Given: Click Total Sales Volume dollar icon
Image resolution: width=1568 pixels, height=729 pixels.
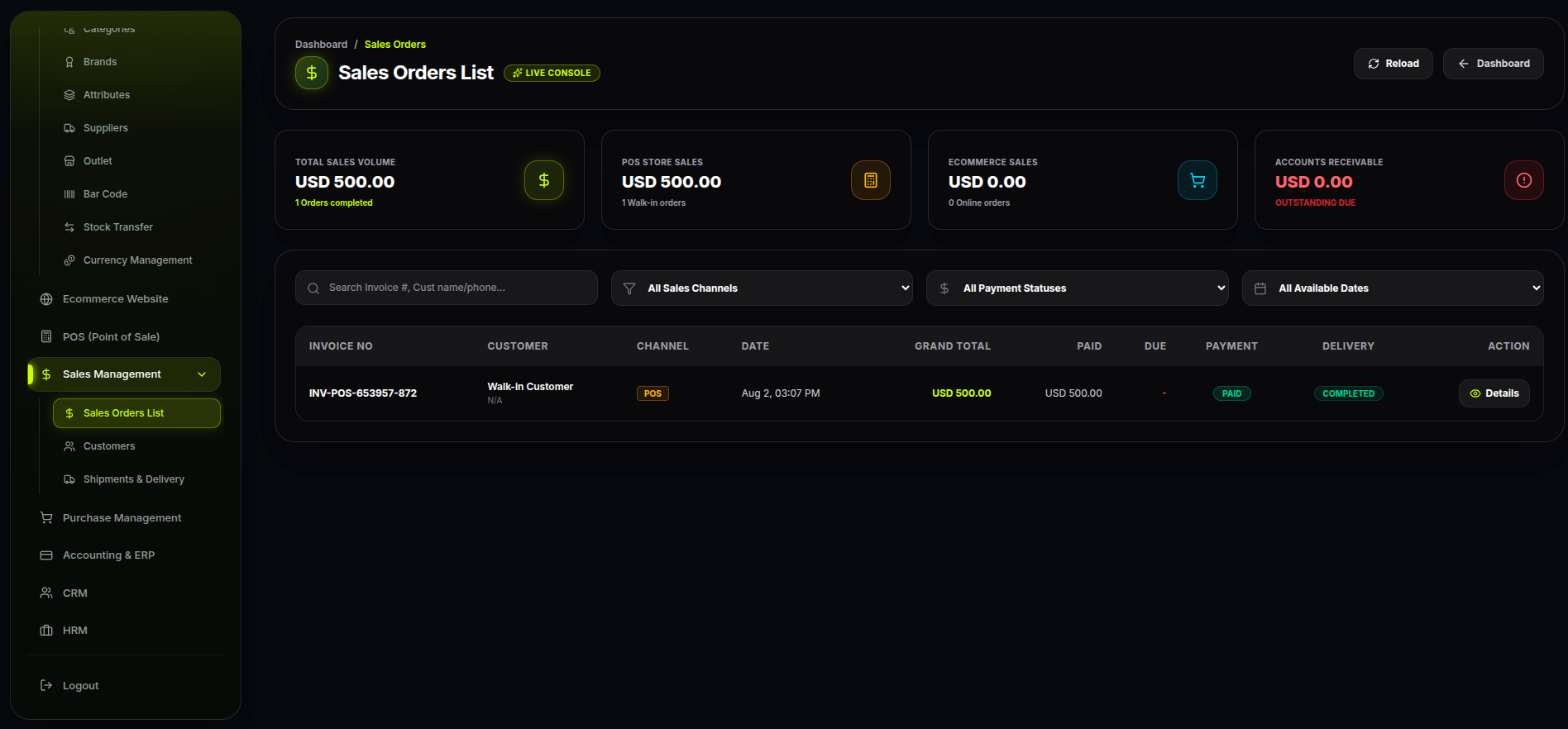Looking at the screenshot, I should (x=544, y=180).
